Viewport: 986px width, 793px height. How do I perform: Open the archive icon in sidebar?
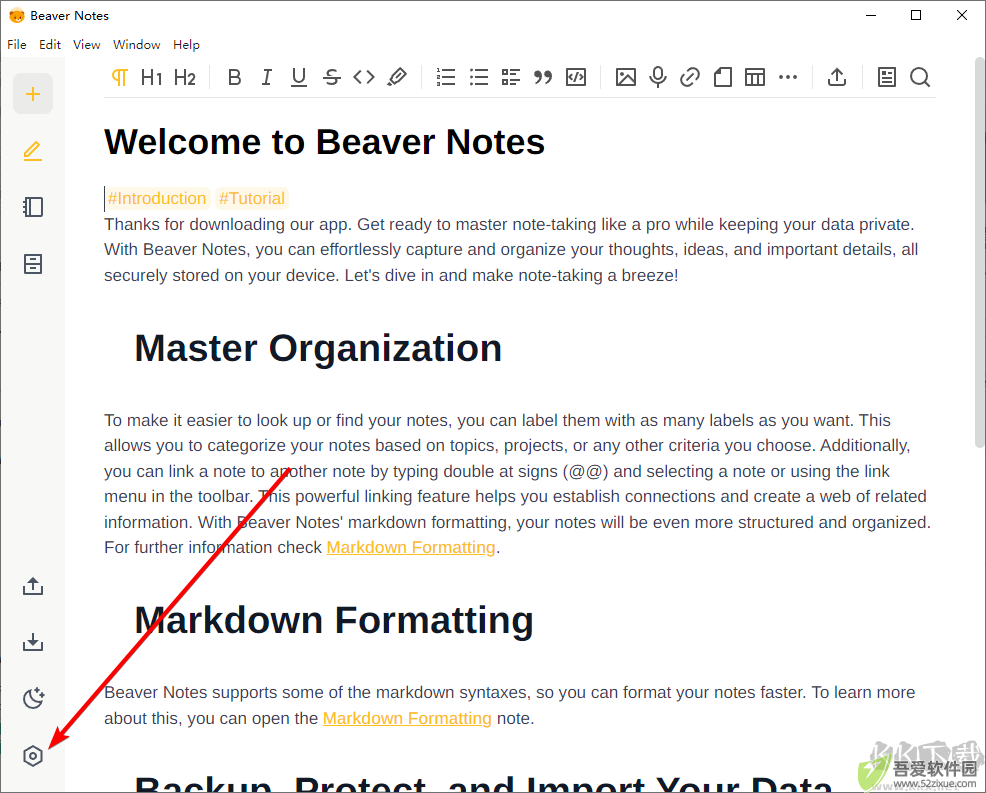pyautogui.click(x=33, y=264)
